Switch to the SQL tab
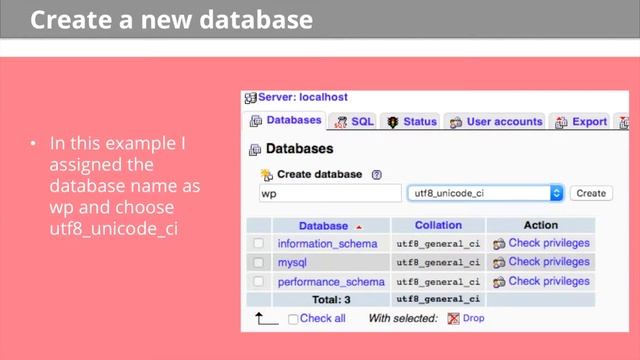640x360 pixels. [353, 121]
